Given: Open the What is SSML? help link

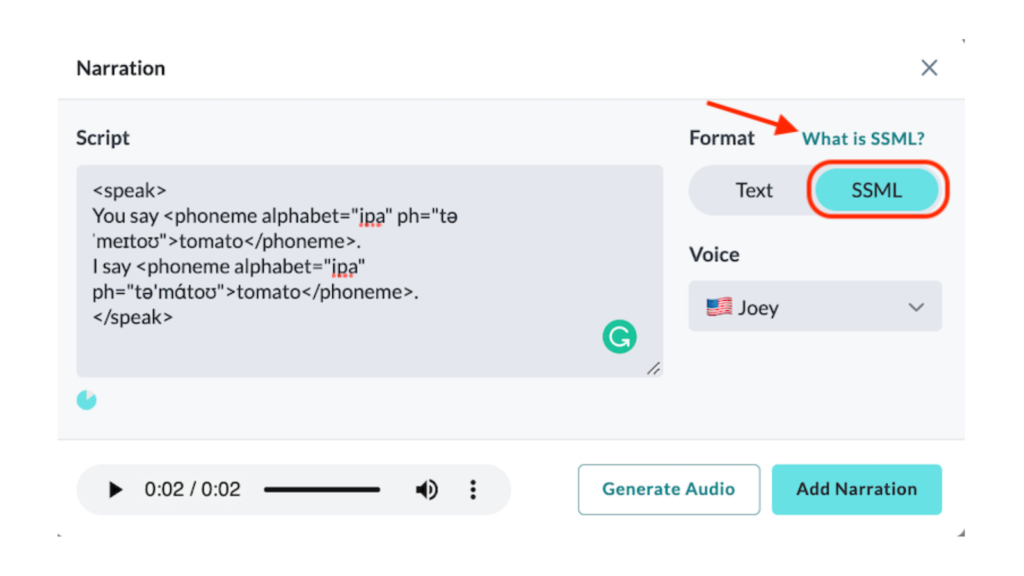Looking at the screenshot, I should [863, 138].
